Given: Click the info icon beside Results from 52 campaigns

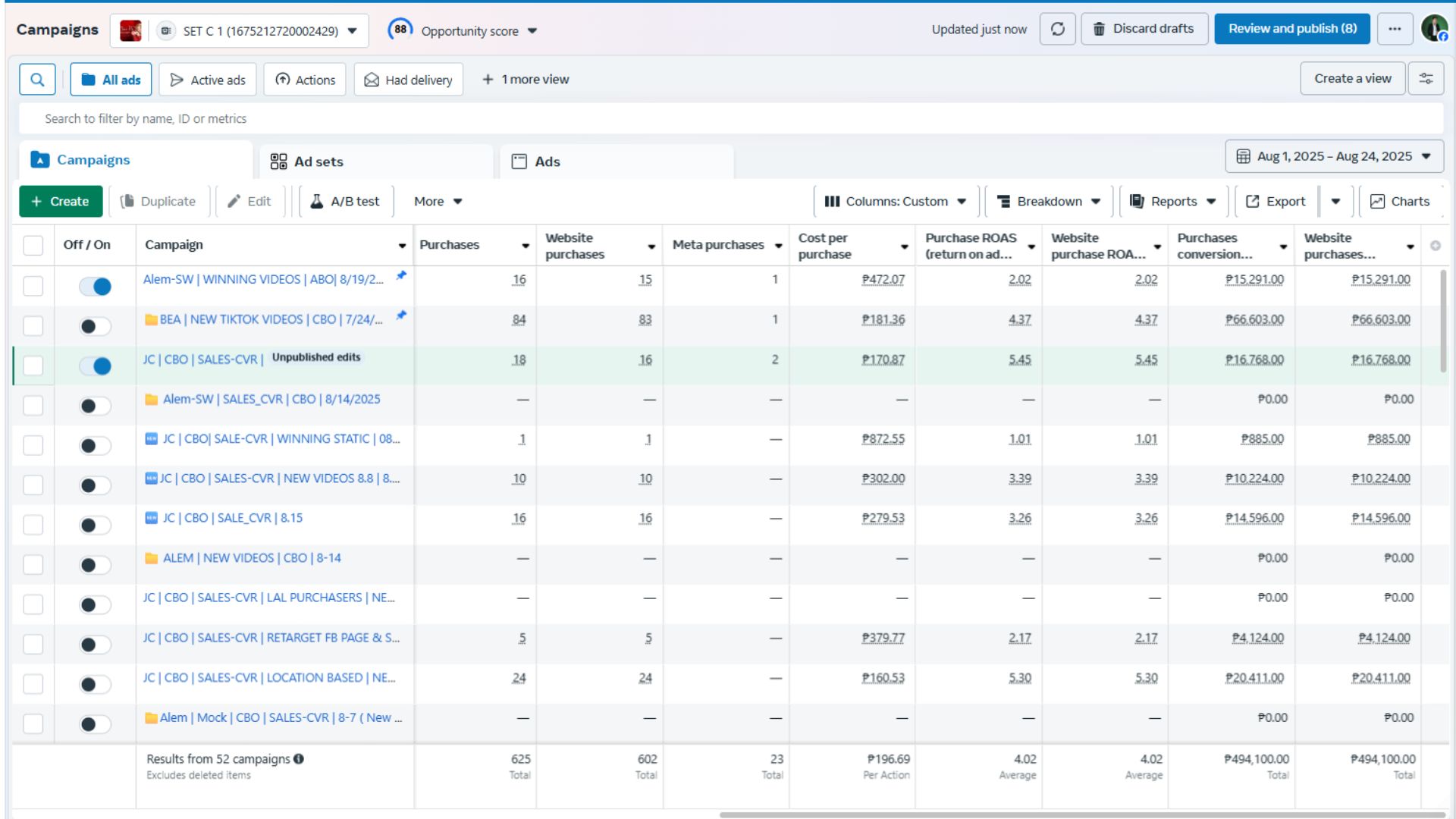Looking at the screenshot, I should 299,759.
